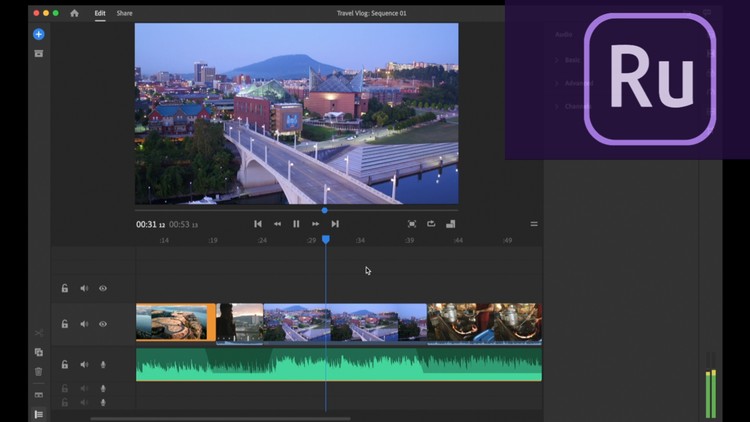The image size is (750, 422).
Task: Hide the video track containing clips
Action: click(103, 324)
